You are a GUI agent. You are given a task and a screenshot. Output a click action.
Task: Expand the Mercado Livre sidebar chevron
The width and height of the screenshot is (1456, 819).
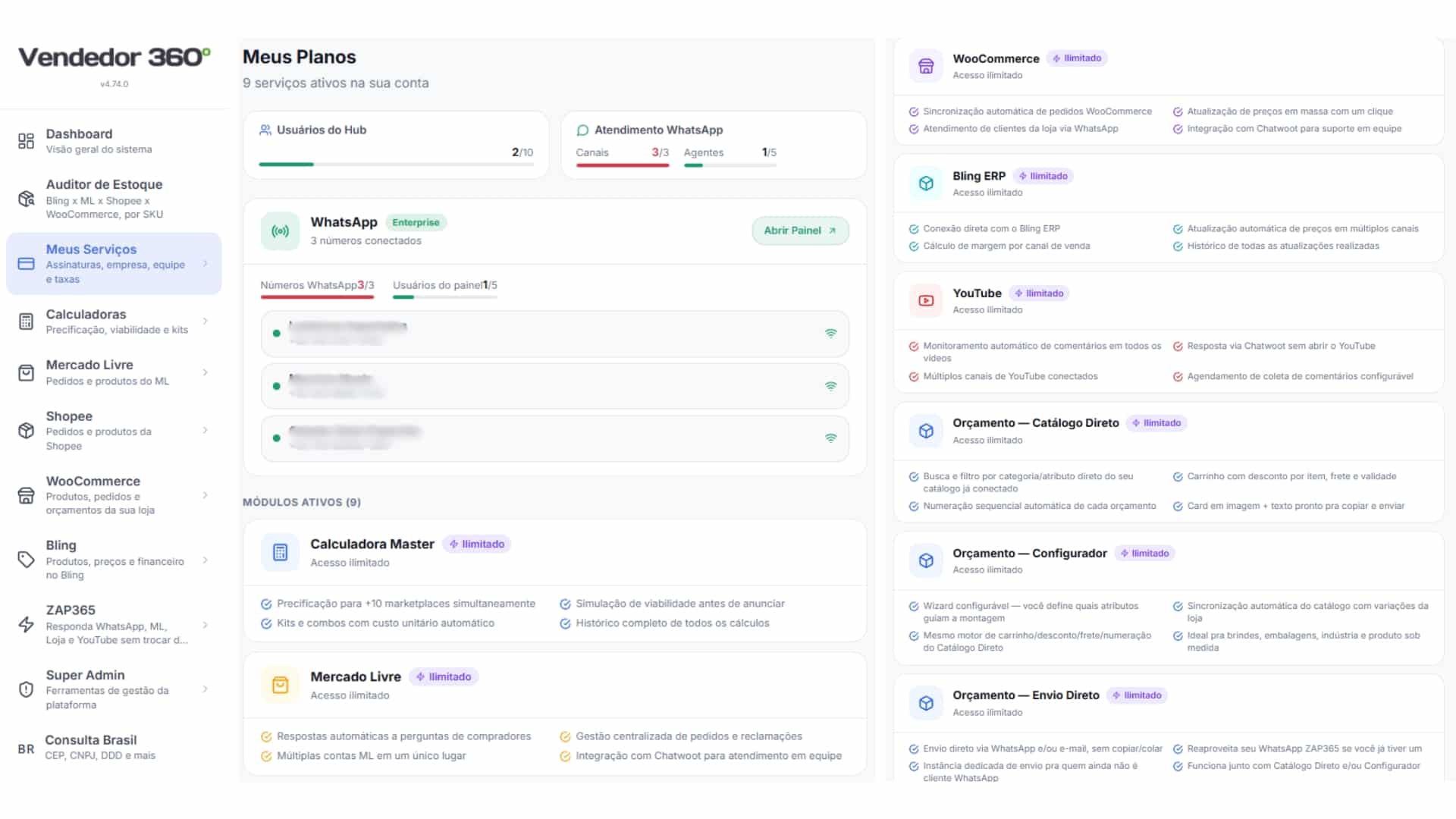click(x=206, y=372)
